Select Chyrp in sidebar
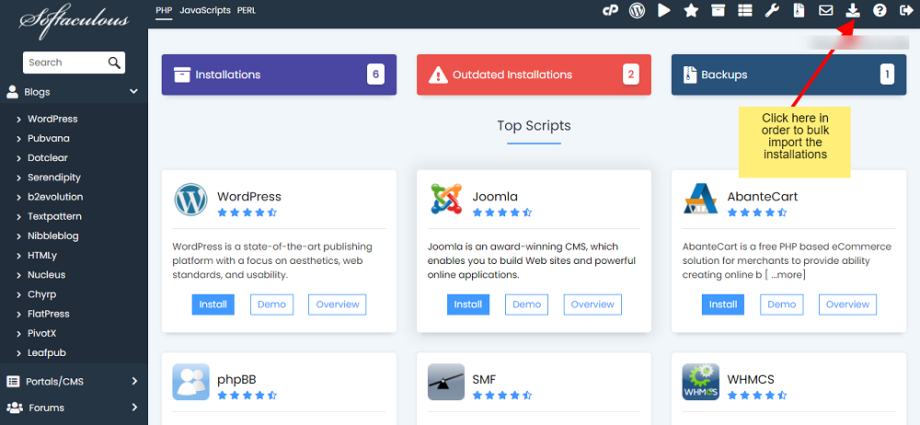The height and width of the screenshot is (425, 920). tap(42, 294)
